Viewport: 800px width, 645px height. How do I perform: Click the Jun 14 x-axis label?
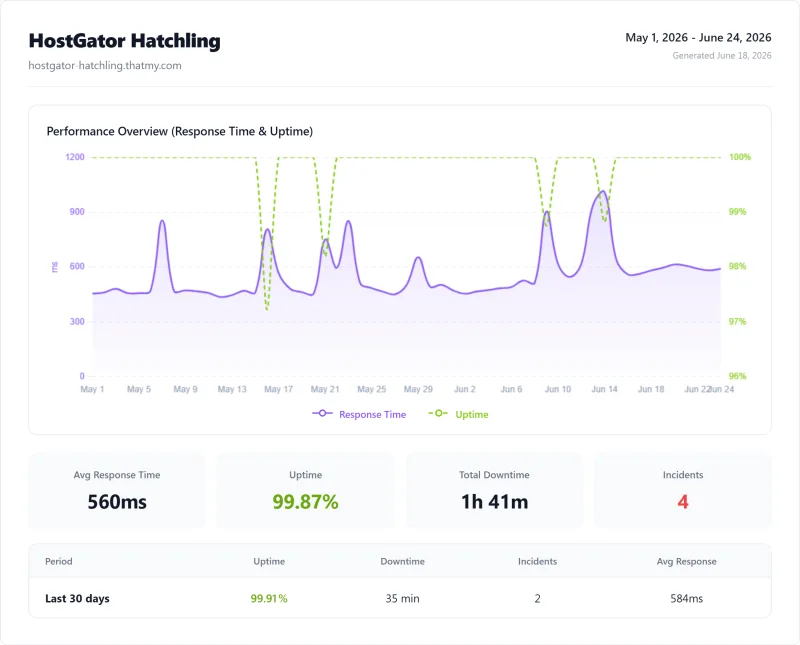(x=604, y=389)
